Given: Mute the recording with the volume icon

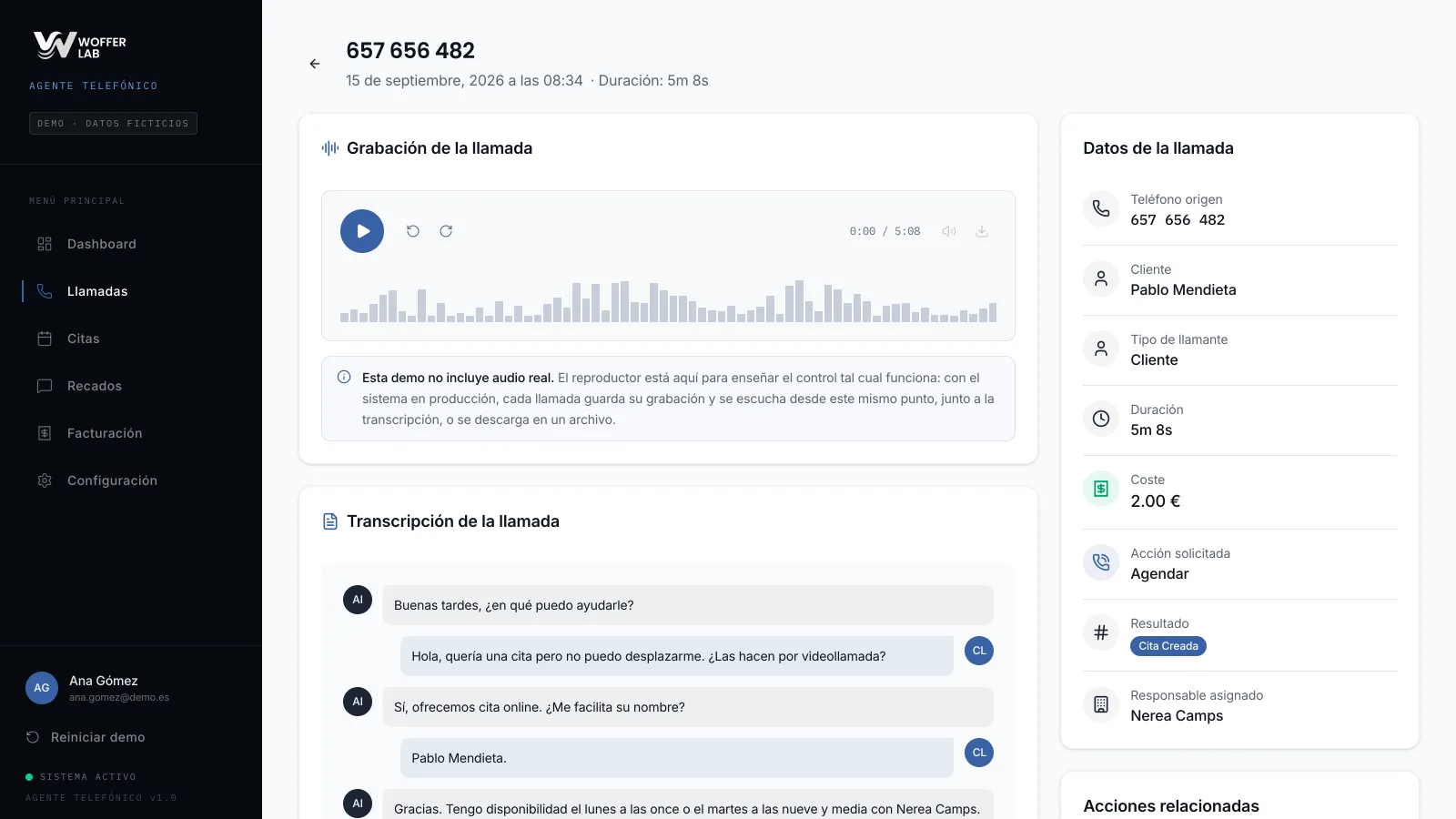Looking at the screenshot, I should (x=949, y=231).
